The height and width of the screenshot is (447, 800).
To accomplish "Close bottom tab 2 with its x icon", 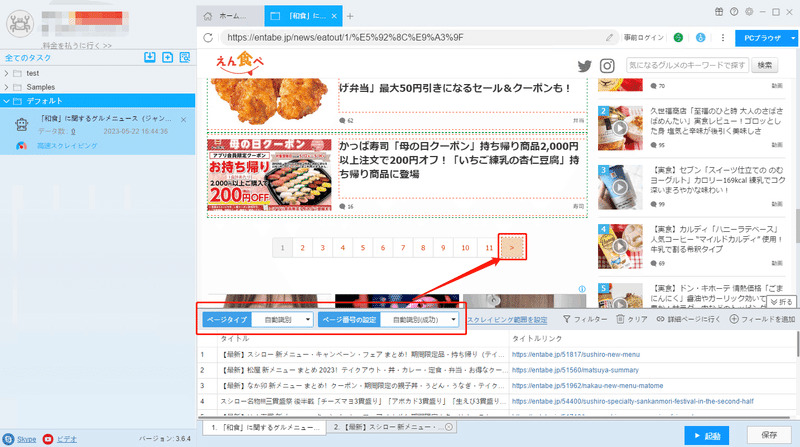I will coord(448,427).
